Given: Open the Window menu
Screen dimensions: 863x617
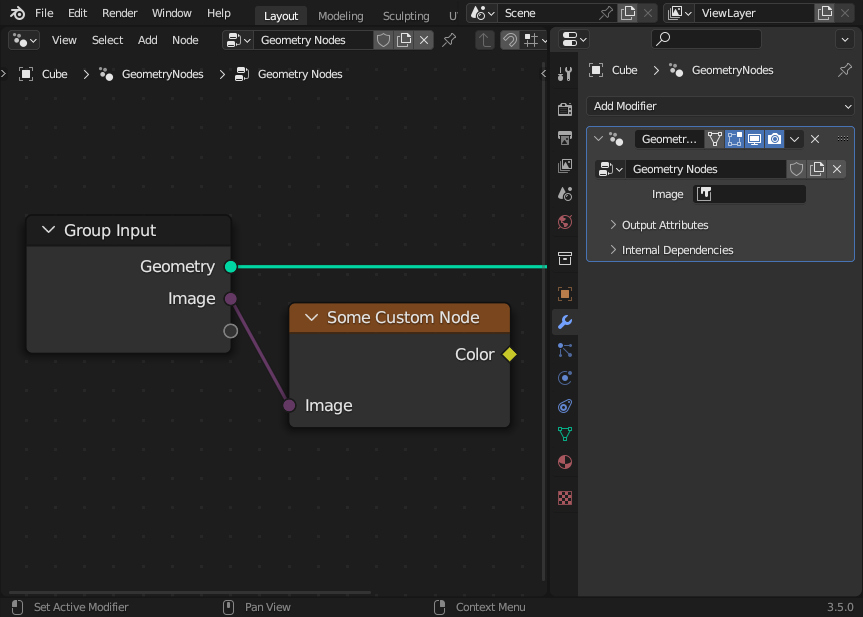Looking at the screenshot, I should [172, 13].
